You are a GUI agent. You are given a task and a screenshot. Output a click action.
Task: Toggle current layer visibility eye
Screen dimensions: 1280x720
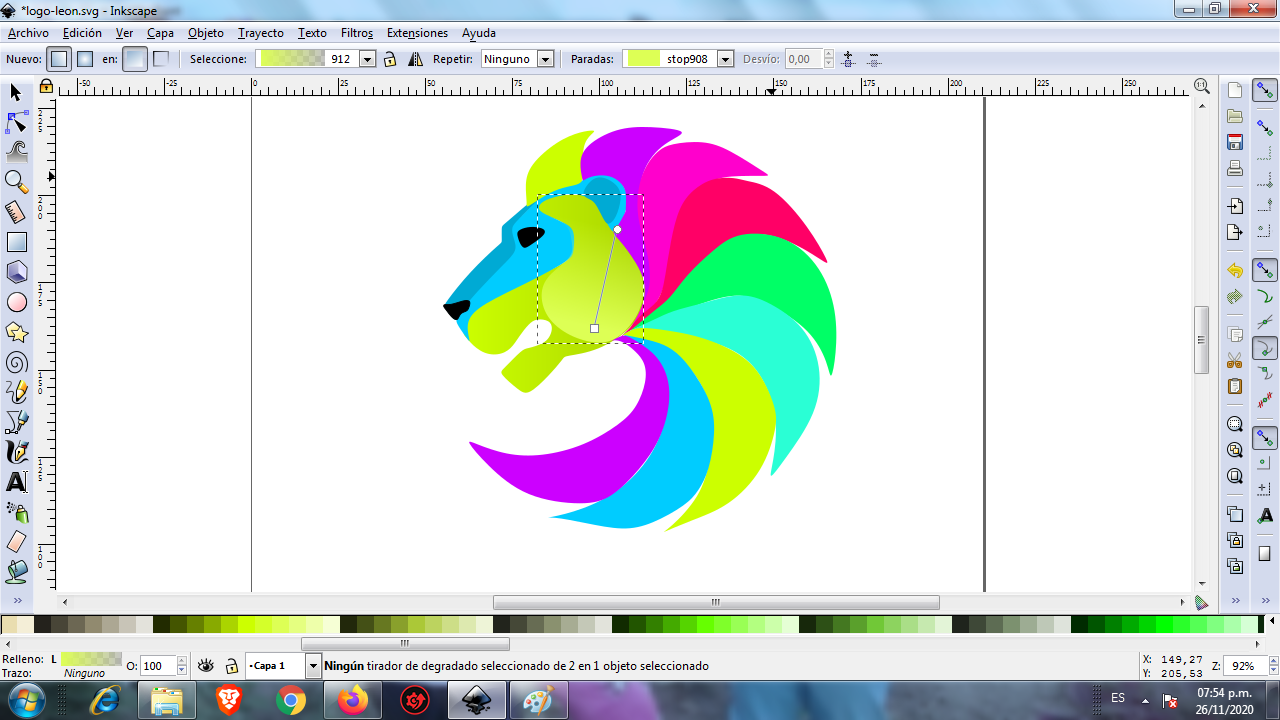pyautogui.click(x=206, y=665)
